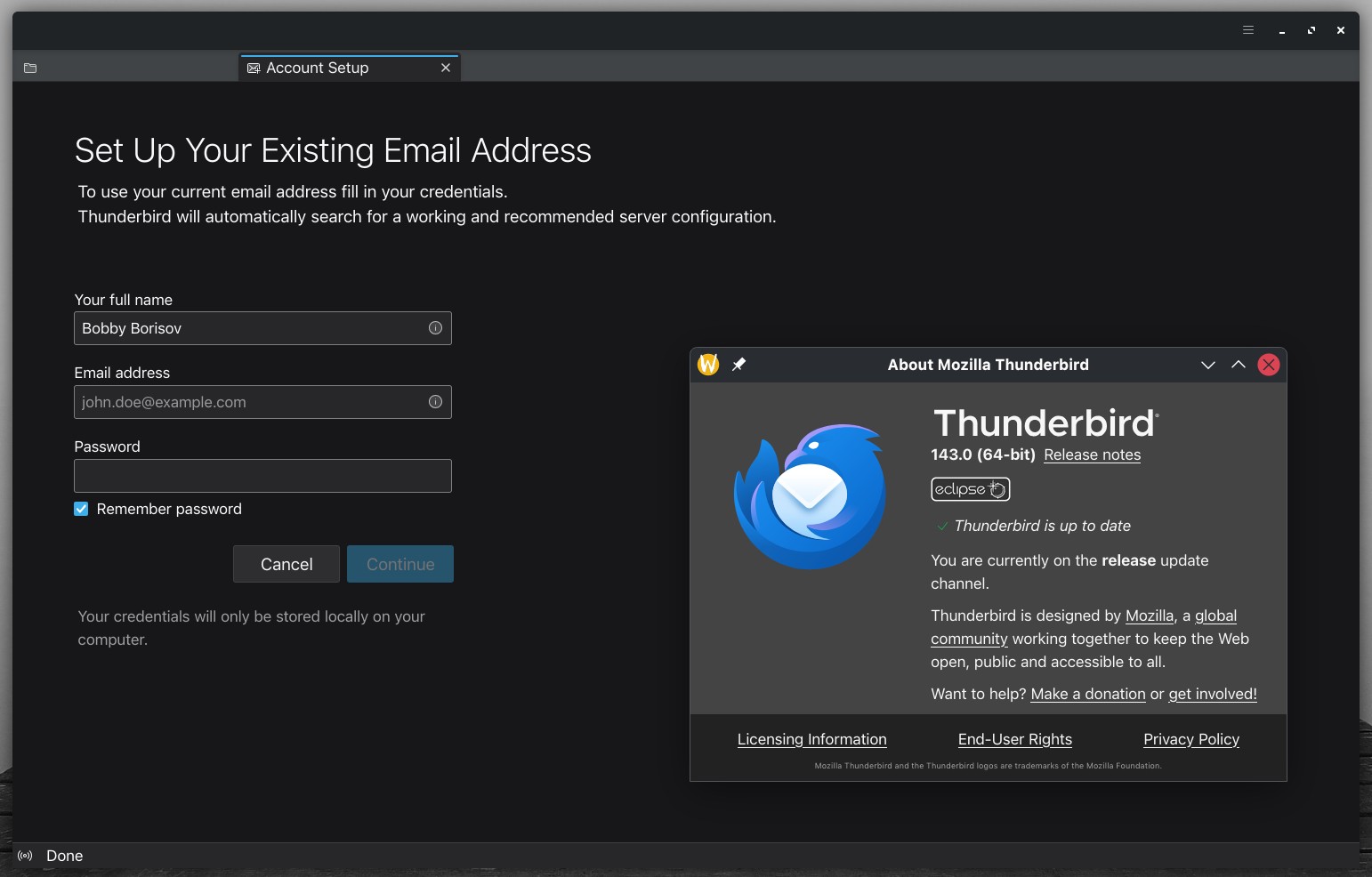Click the 'Set Up Your Existing Email Address' heading

click(x=333, y=150)
